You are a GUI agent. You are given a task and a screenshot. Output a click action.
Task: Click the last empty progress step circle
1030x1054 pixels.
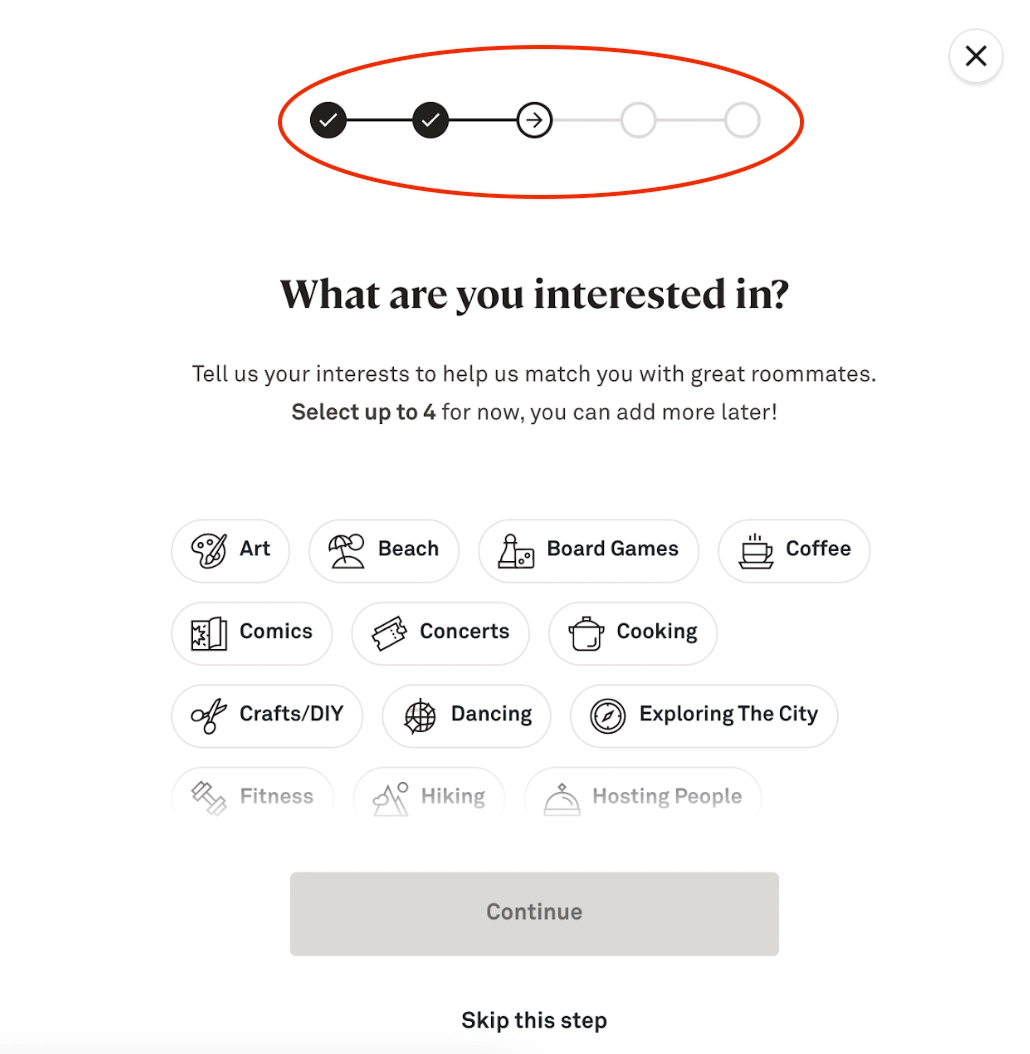point(742,121)
